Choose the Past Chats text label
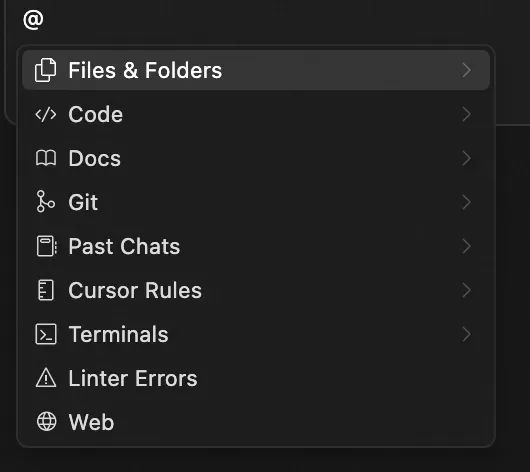 tap(124, 246)
